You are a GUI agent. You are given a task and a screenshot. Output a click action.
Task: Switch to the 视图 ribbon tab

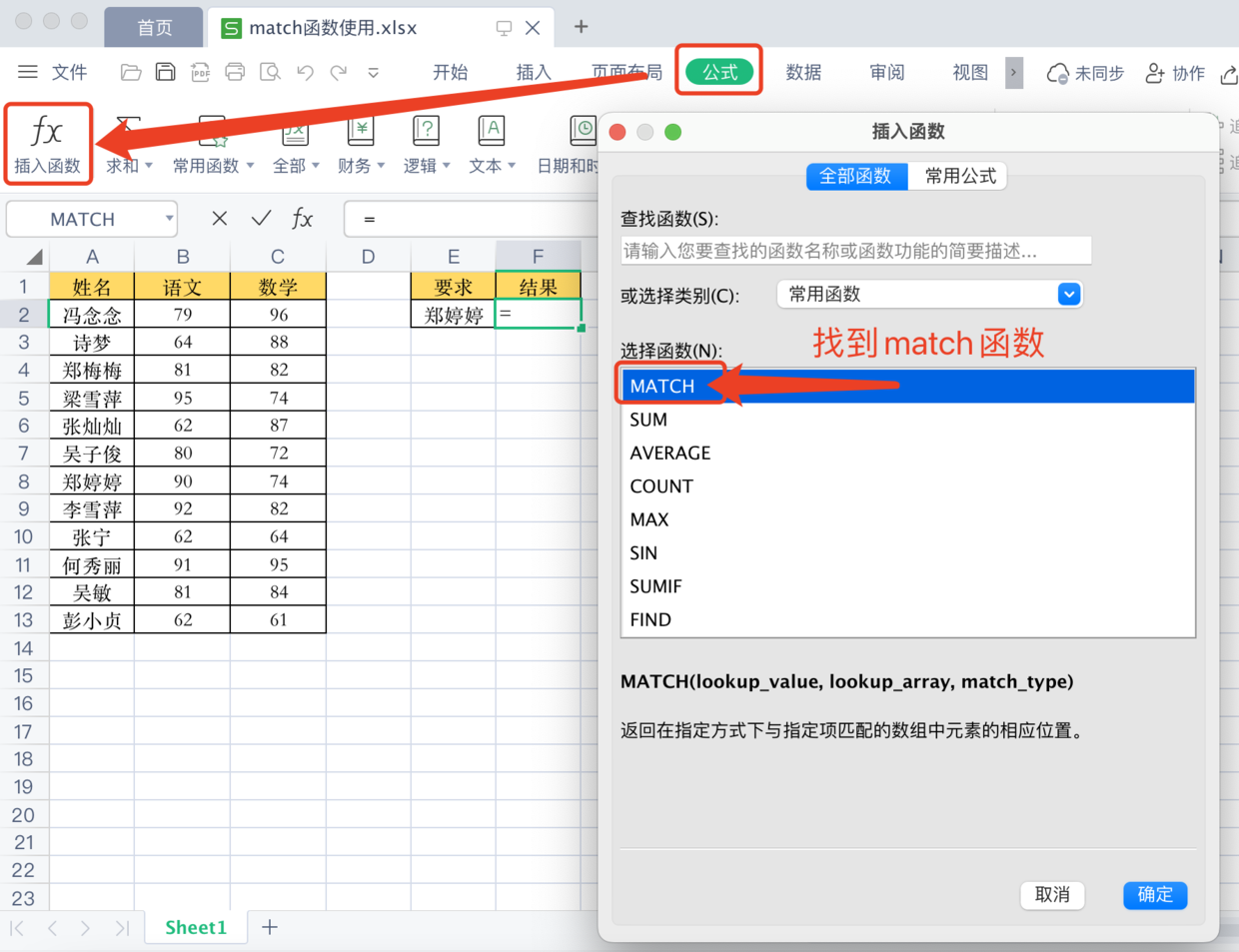970,72
